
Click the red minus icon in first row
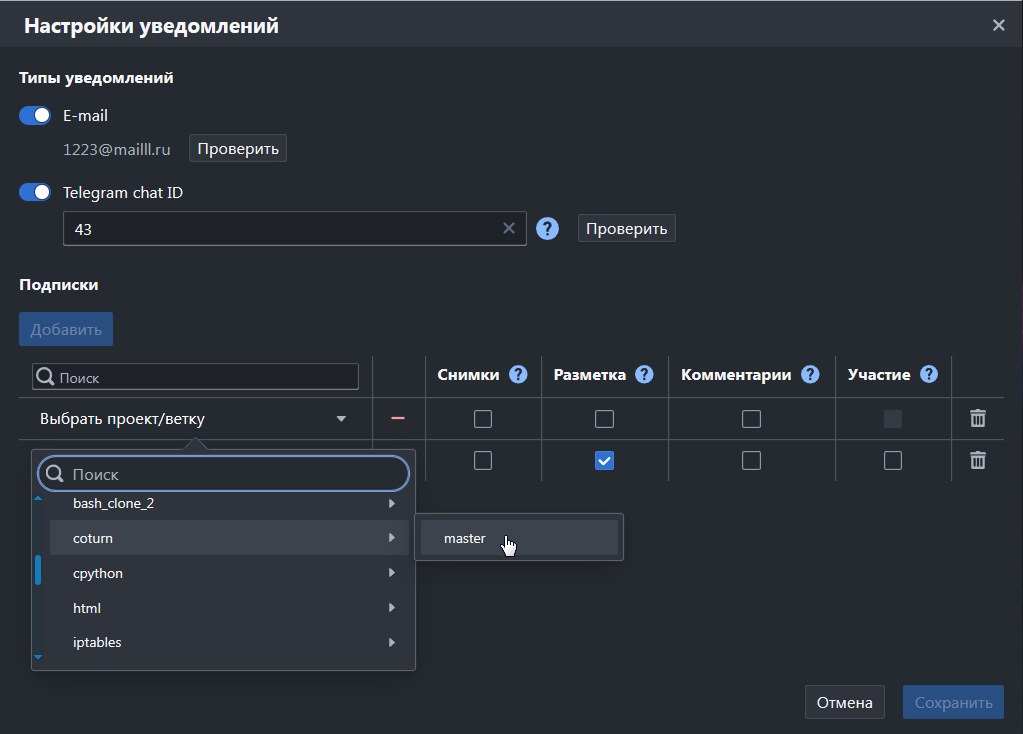(x=397, y=418)
